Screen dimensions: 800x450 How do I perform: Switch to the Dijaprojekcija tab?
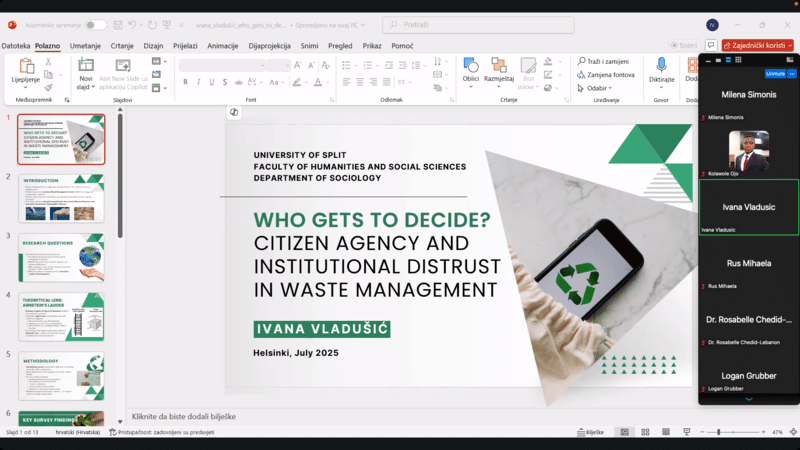pyautogui.click(x=268, y=45)
